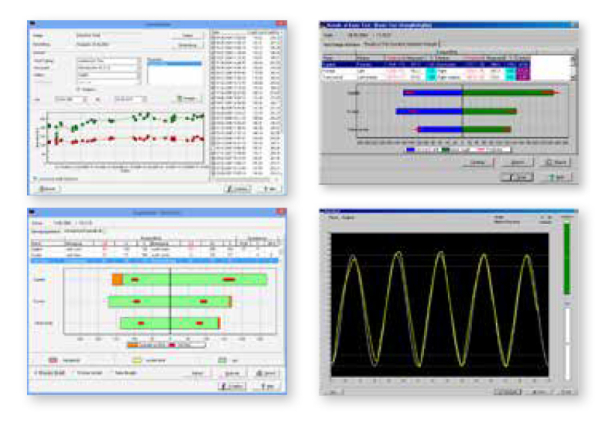This screenshot has height=421, width=600.
Task: Click the close-dialog button left of help in trend window
Action: click(237, 189)
